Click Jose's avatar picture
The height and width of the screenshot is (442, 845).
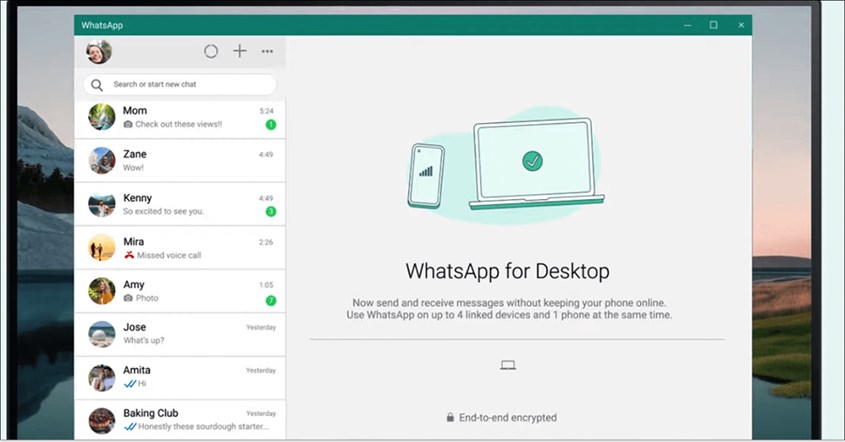(x=102, y=334)
